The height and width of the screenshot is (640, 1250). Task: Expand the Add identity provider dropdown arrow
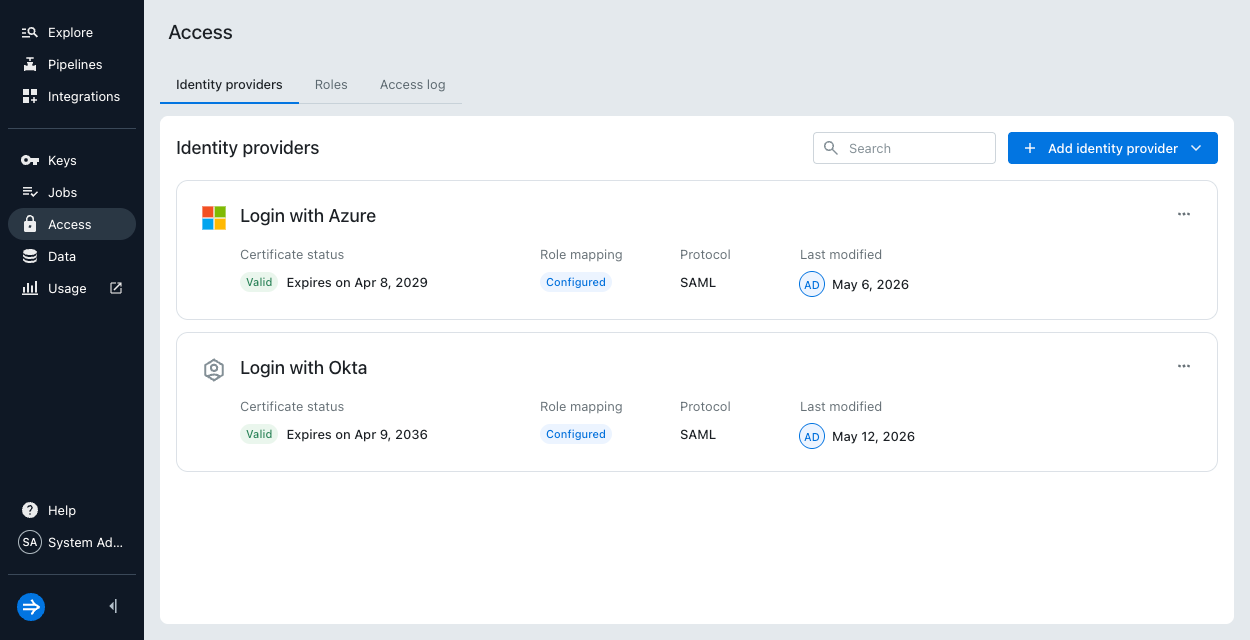(x=1197, y=148)
